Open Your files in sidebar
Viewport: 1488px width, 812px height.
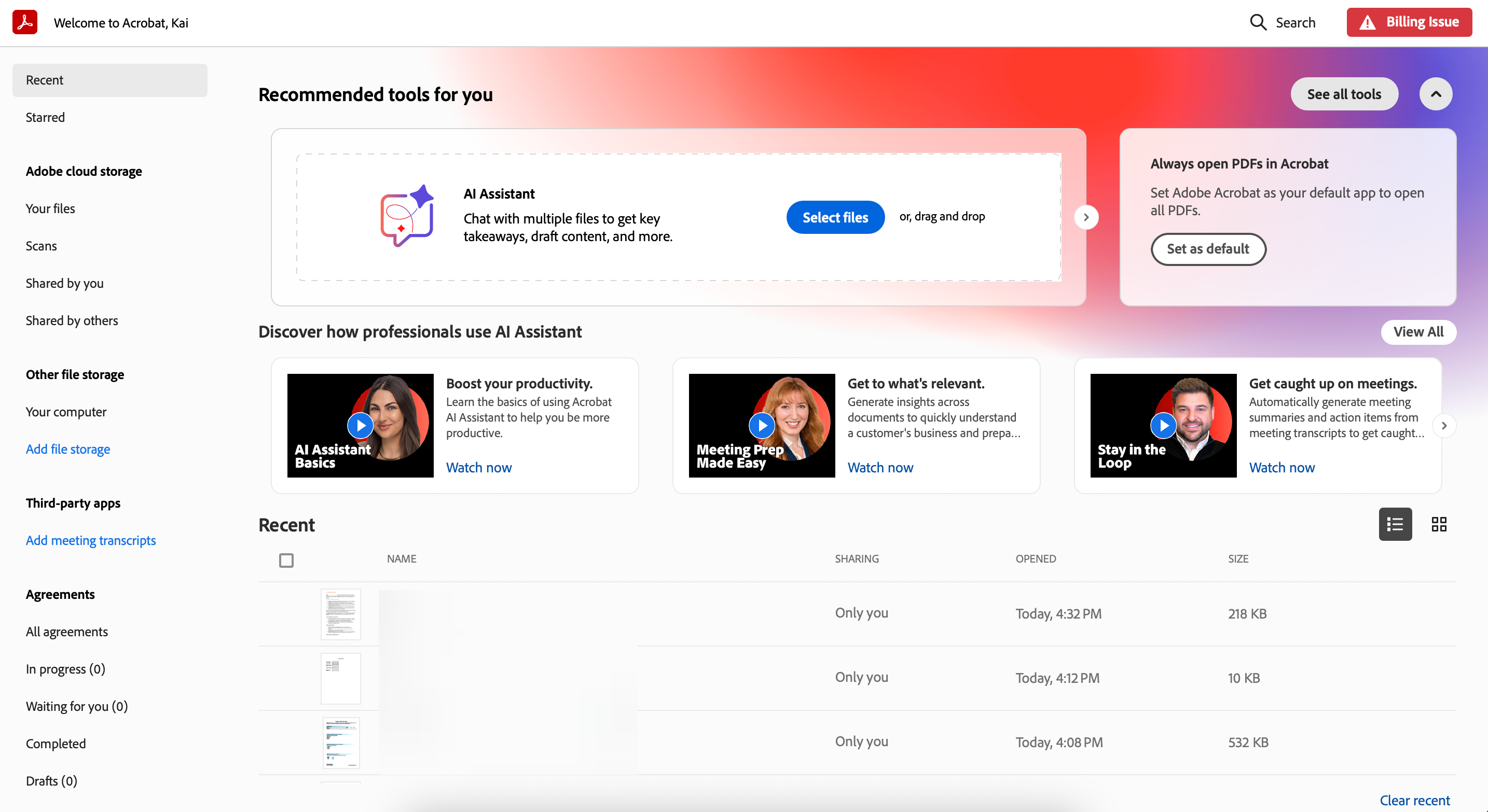coord(50,208)
